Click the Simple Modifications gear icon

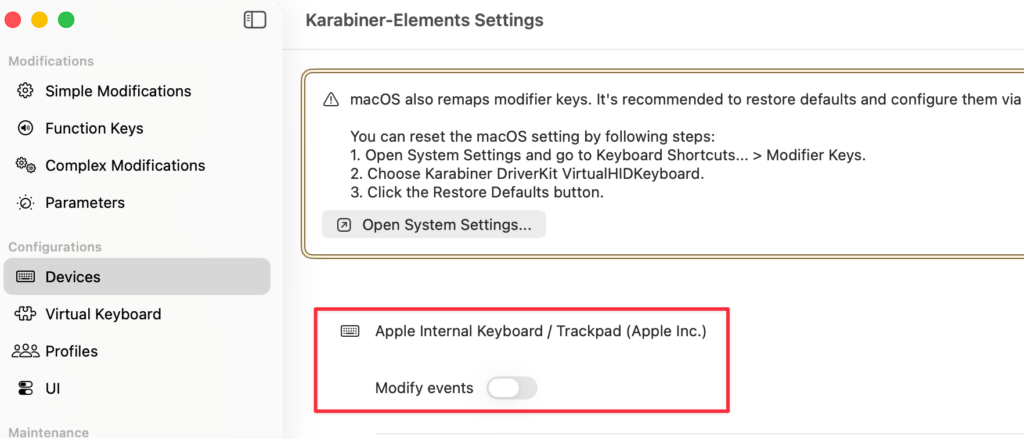(26, 91)
